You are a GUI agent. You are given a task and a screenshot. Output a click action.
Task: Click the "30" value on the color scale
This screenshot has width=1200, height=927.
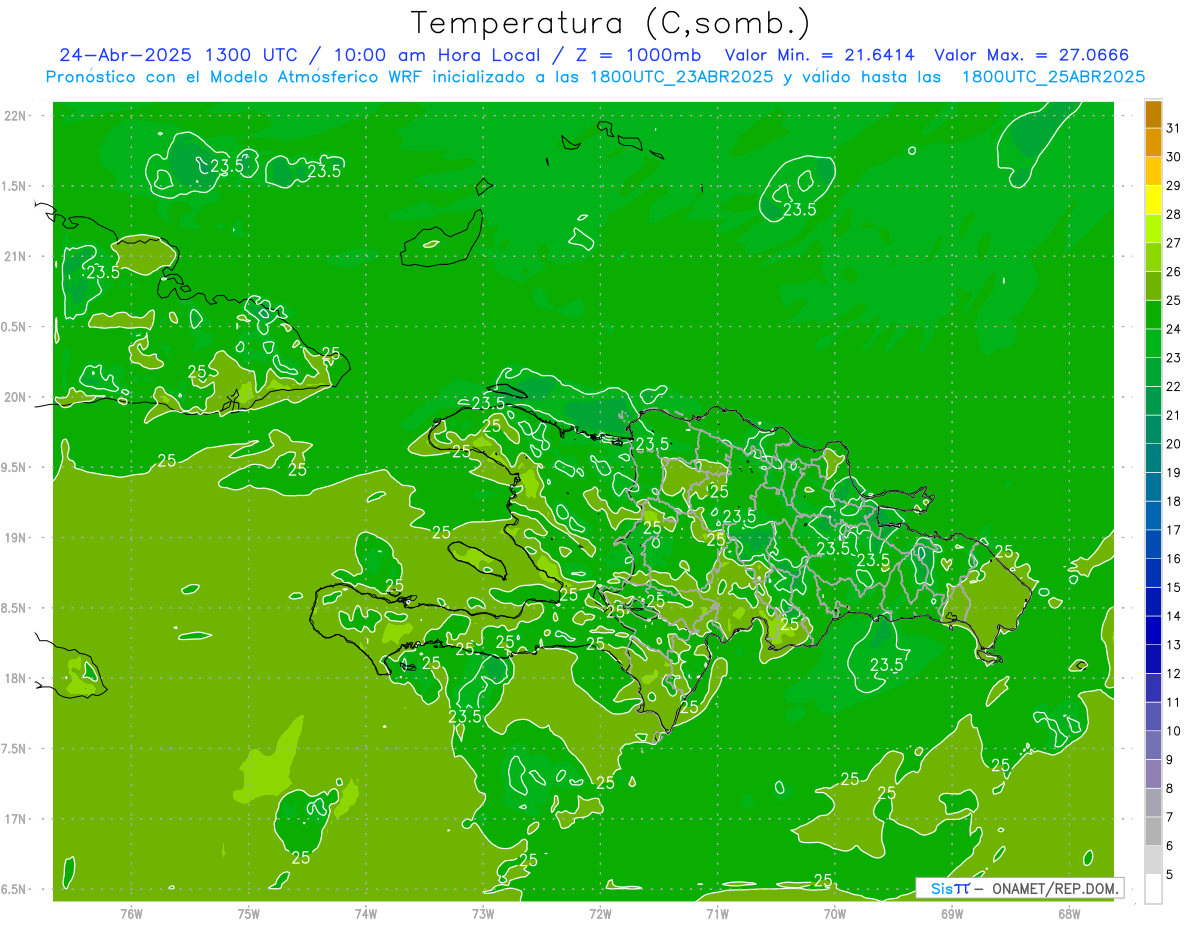click(1174, 157)
